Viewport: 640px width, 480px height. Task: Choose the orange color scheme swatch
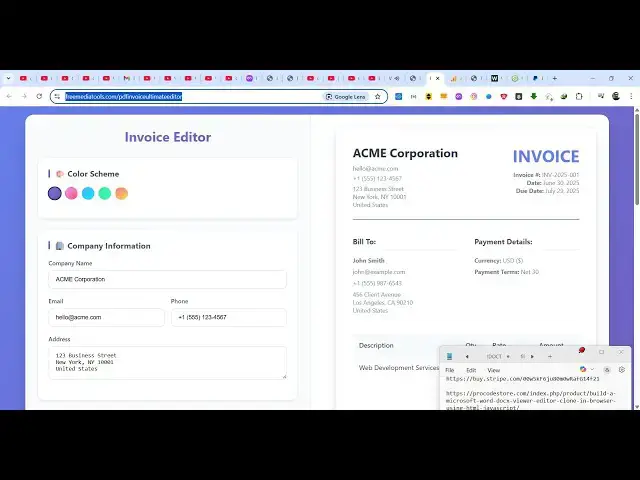point(122,193)
